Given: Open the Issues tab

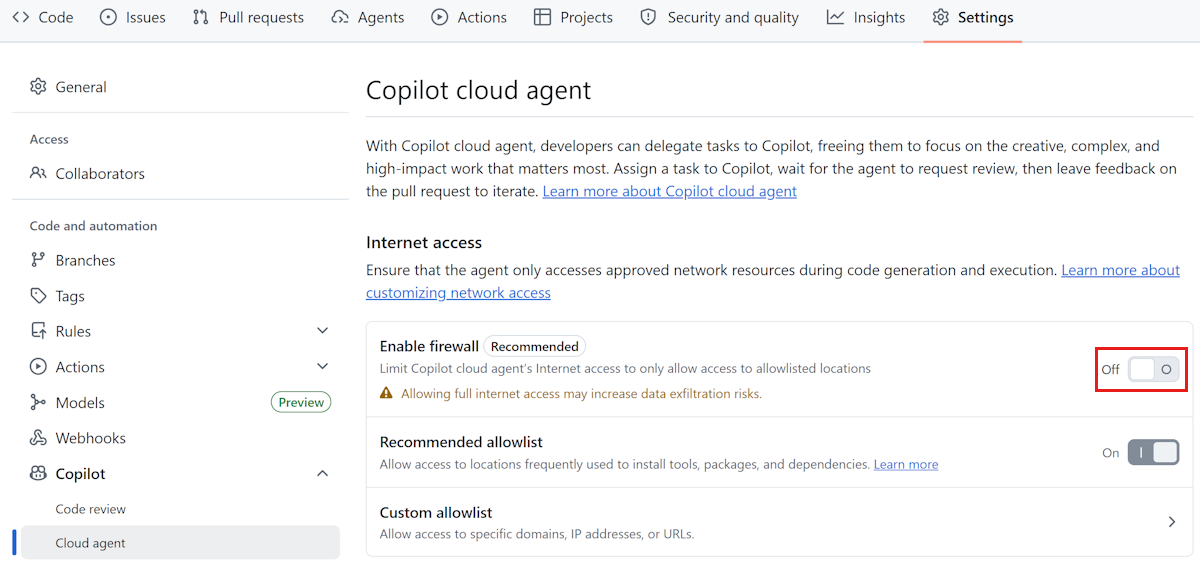Looking at the screenshot, I should pyautogui.click(x=133, y=17).
